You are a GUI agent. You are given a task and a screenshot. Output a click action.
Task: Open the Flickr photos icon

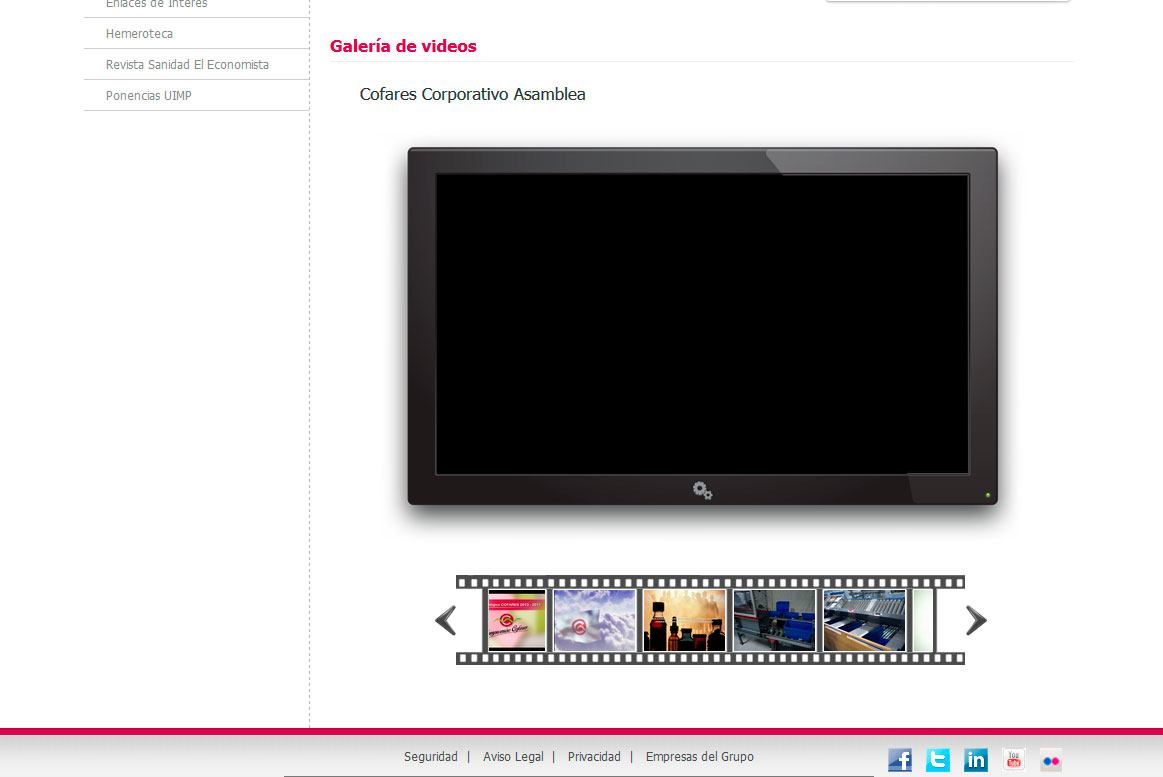[1051, 760]
